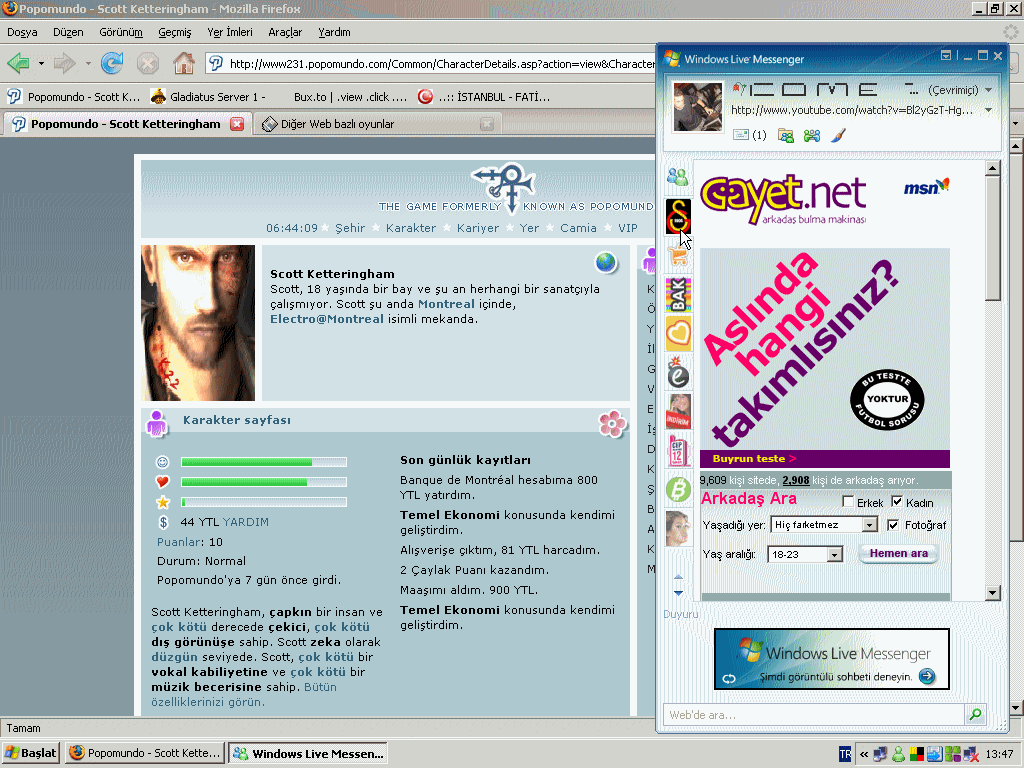Follow the Buyrun teste link

tap(754, 458)
